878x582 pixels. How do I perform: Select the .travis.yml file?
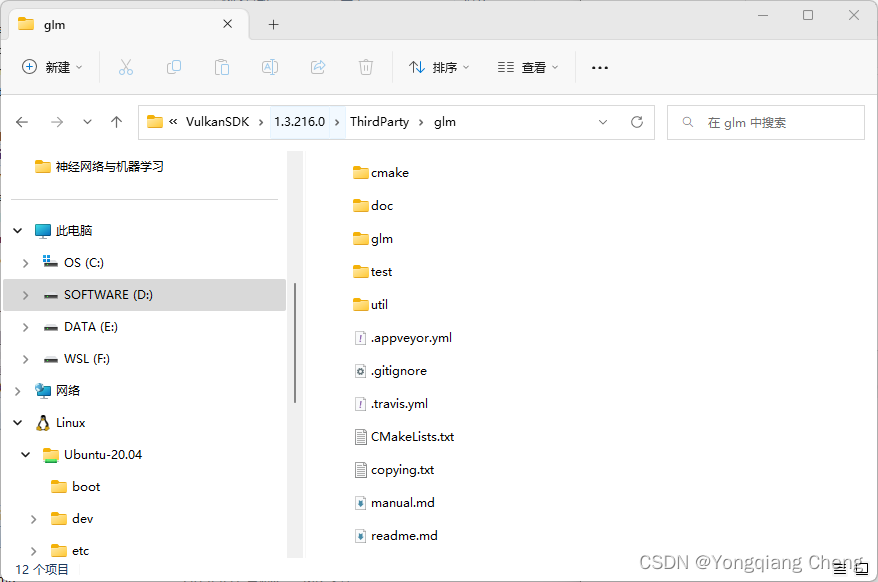(391, 404)
